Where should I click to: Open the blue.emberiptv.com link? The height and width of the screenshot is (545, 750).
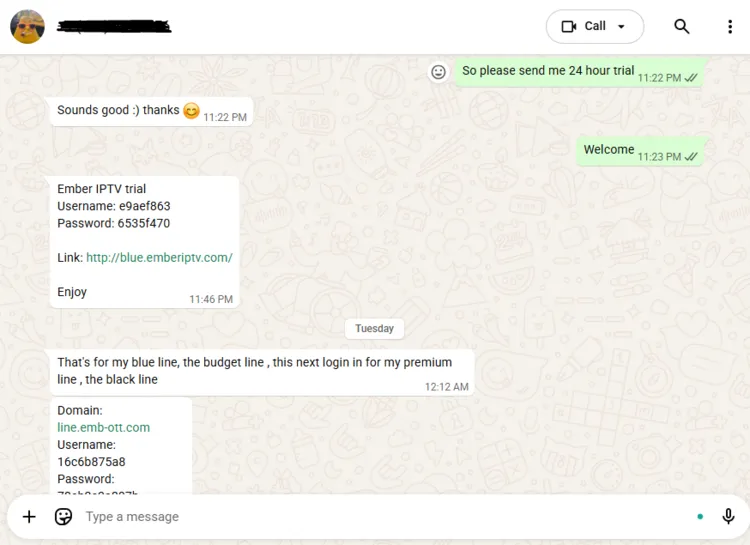point(159,257)
